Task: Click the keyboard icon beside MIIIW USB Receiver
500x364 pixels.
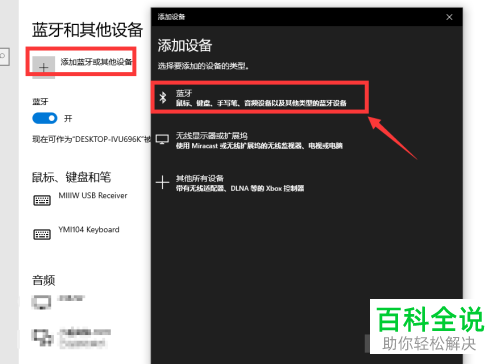Action: point(42,200)
